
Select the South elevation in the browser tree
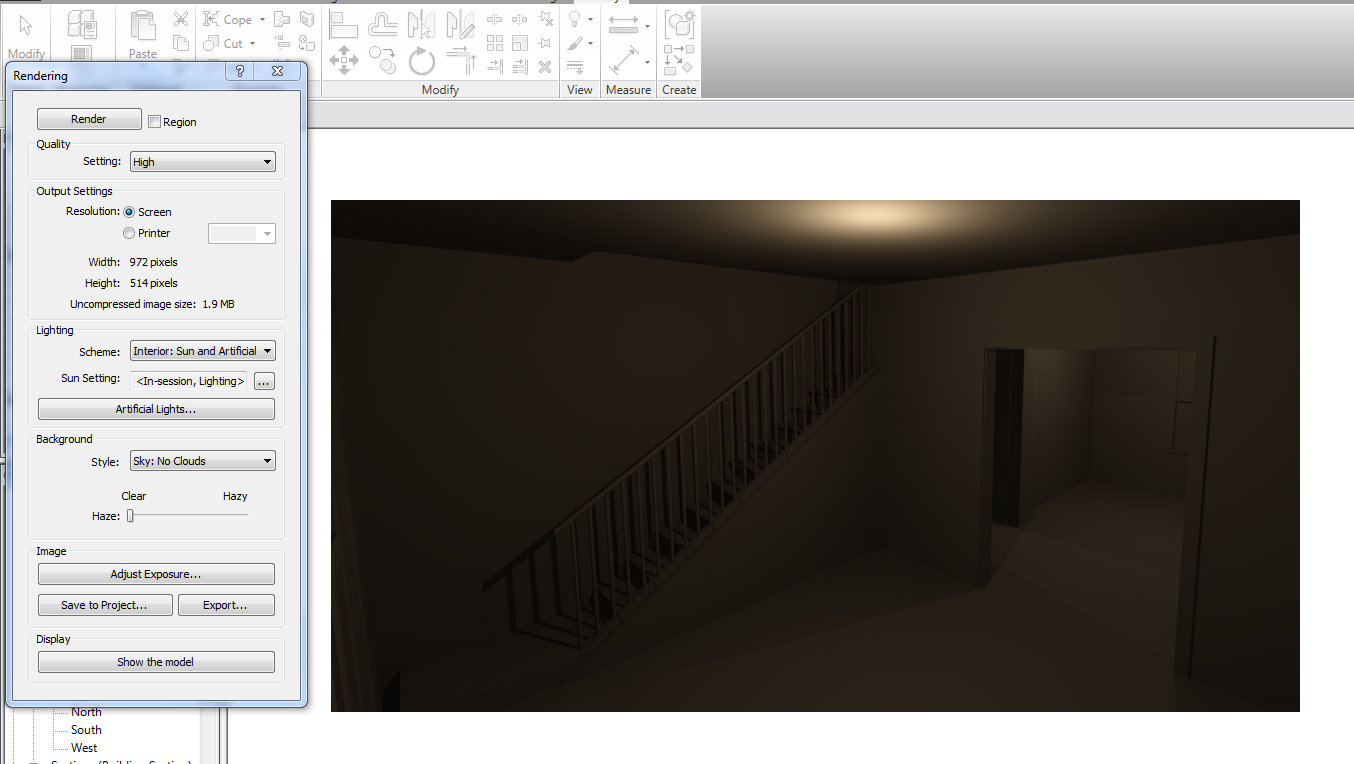[x=86, y=730]
